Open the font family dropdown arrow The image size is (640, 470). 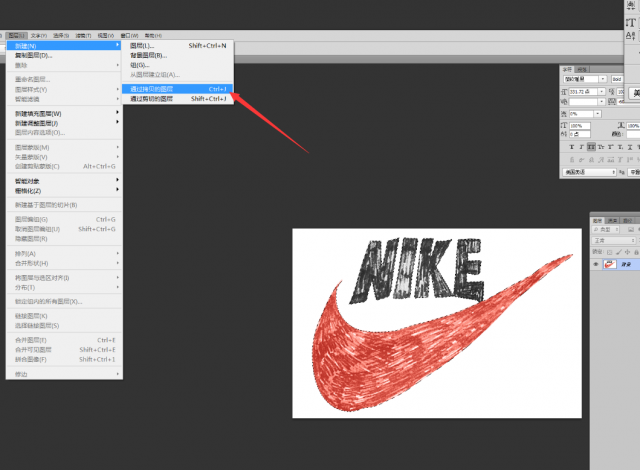[603, 79]
